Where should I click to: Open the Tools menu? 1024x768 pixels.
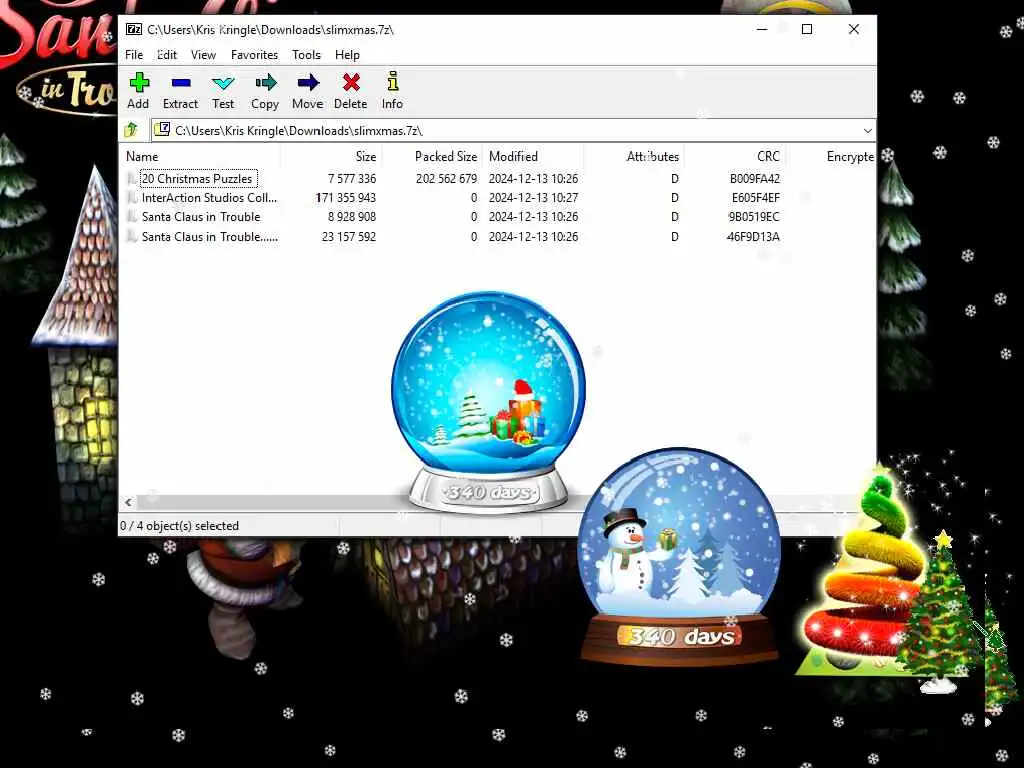(306, 55)
